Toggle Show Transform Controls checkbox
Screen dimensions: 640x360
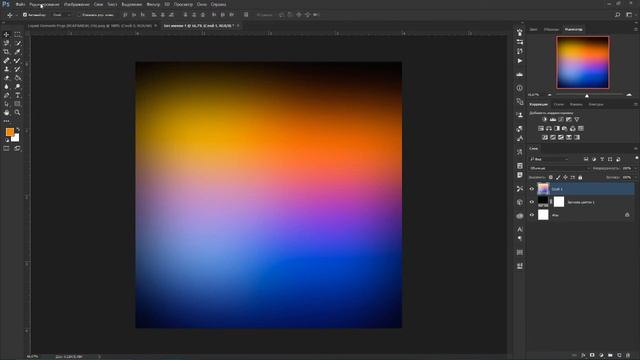[x=79, y=15]
